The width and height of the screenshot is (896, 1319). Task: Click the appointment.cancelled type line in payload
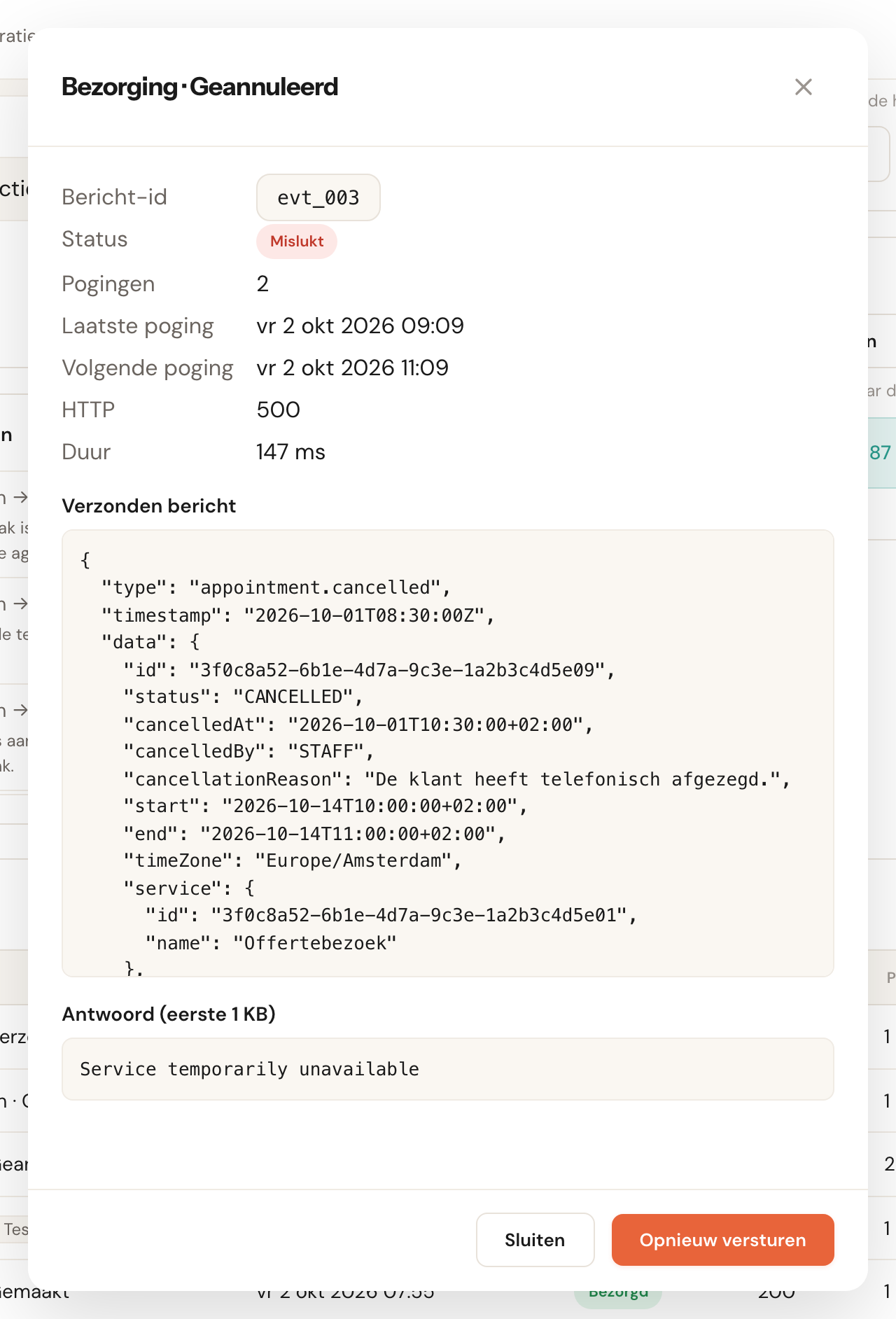click(276, 587)
